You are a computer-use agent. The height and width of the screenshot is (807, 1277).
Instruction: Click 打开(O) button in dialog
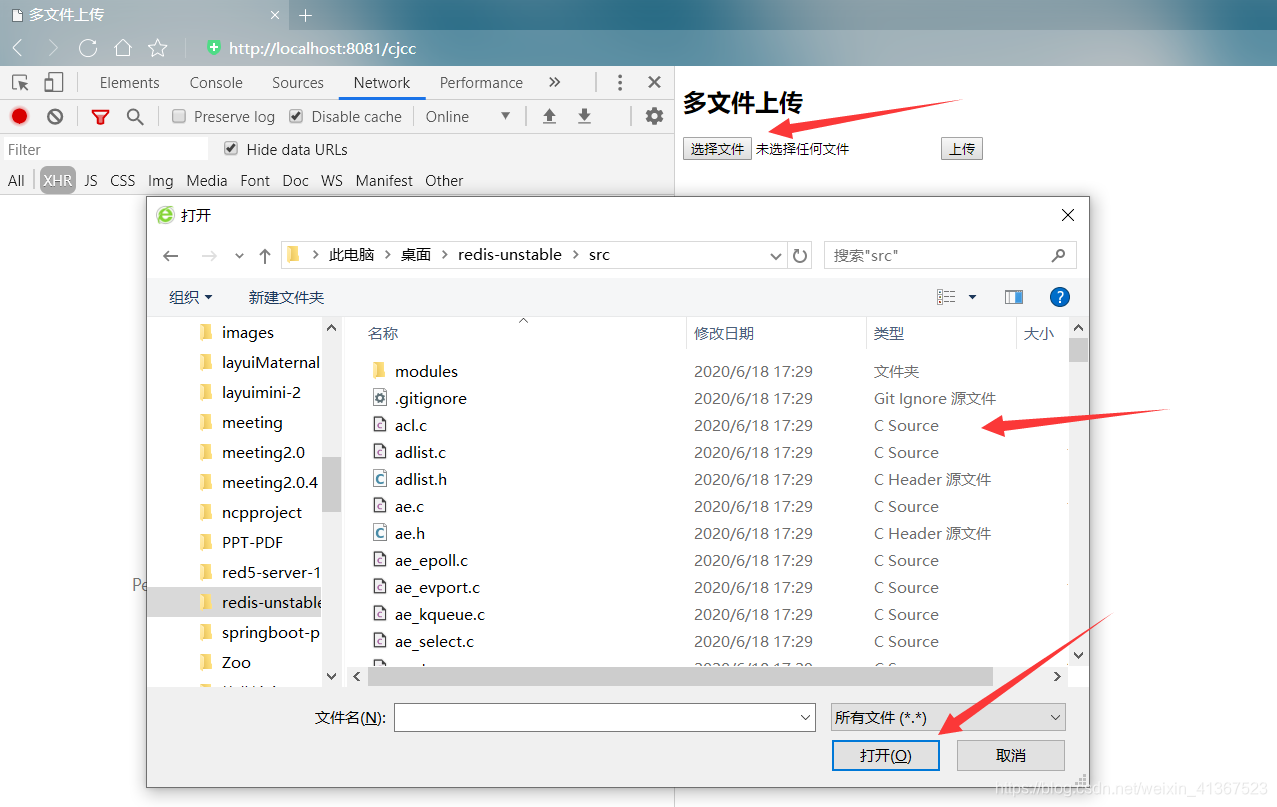pos(886,755)
